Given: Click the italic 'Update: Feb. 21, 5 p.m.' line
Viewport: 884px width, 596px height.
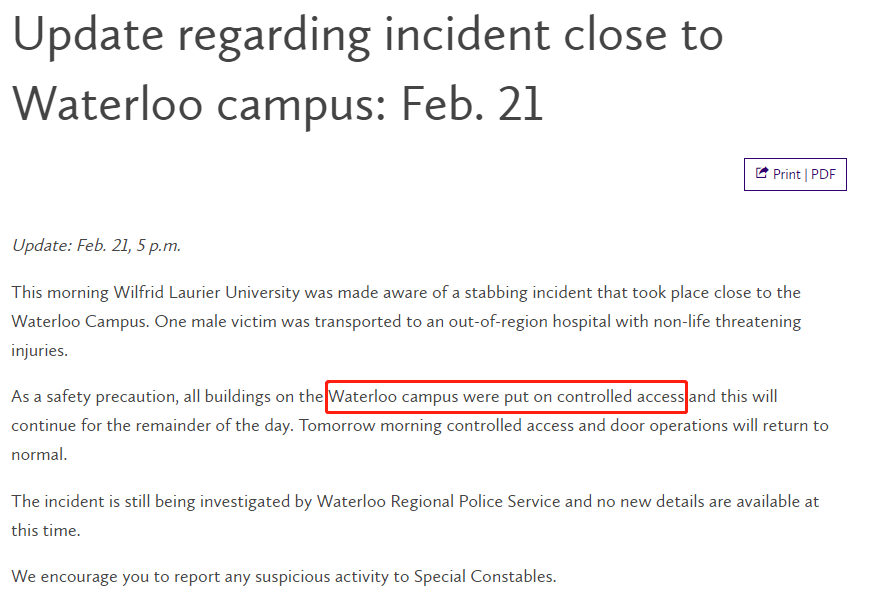Looking at the screenshot, I should 96,246.
